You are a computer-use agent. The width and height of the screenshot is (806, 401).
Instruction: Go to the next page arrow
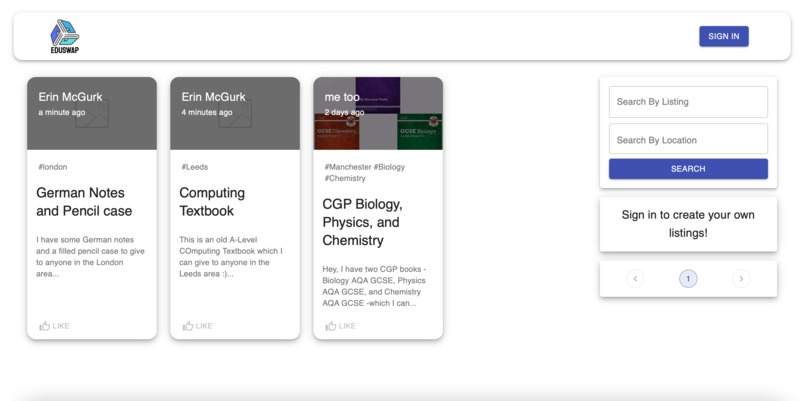coord(741,279)
